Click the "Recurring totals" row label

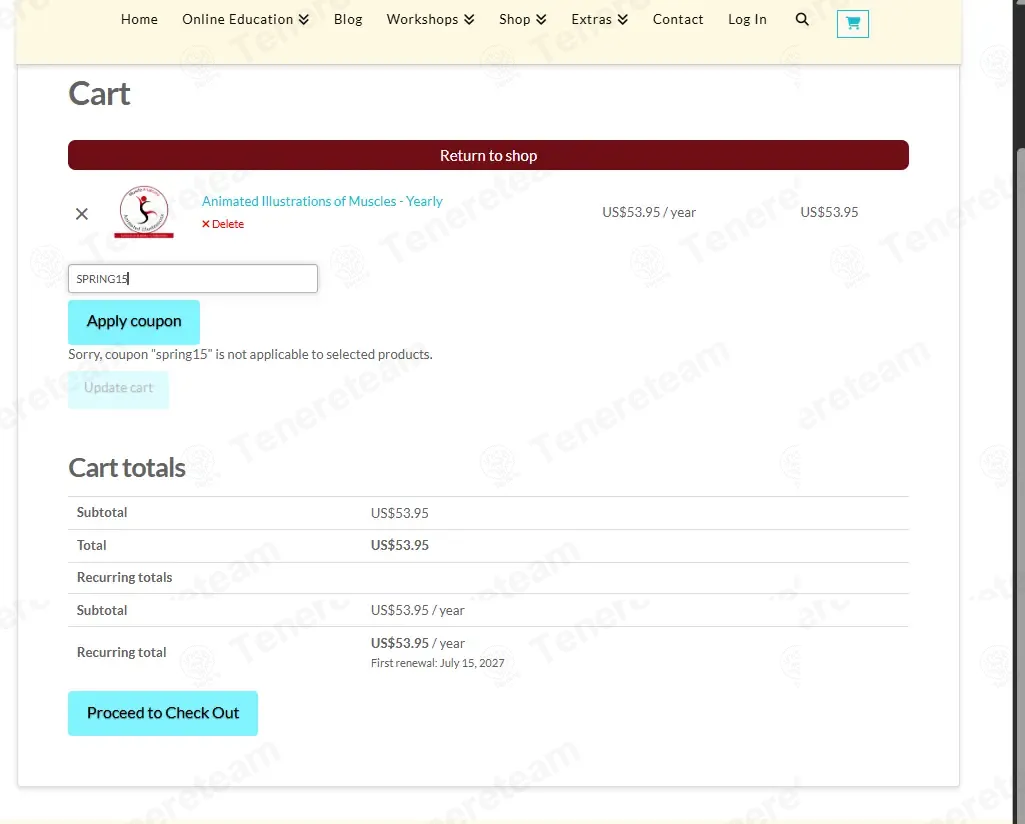pos(124,578)
